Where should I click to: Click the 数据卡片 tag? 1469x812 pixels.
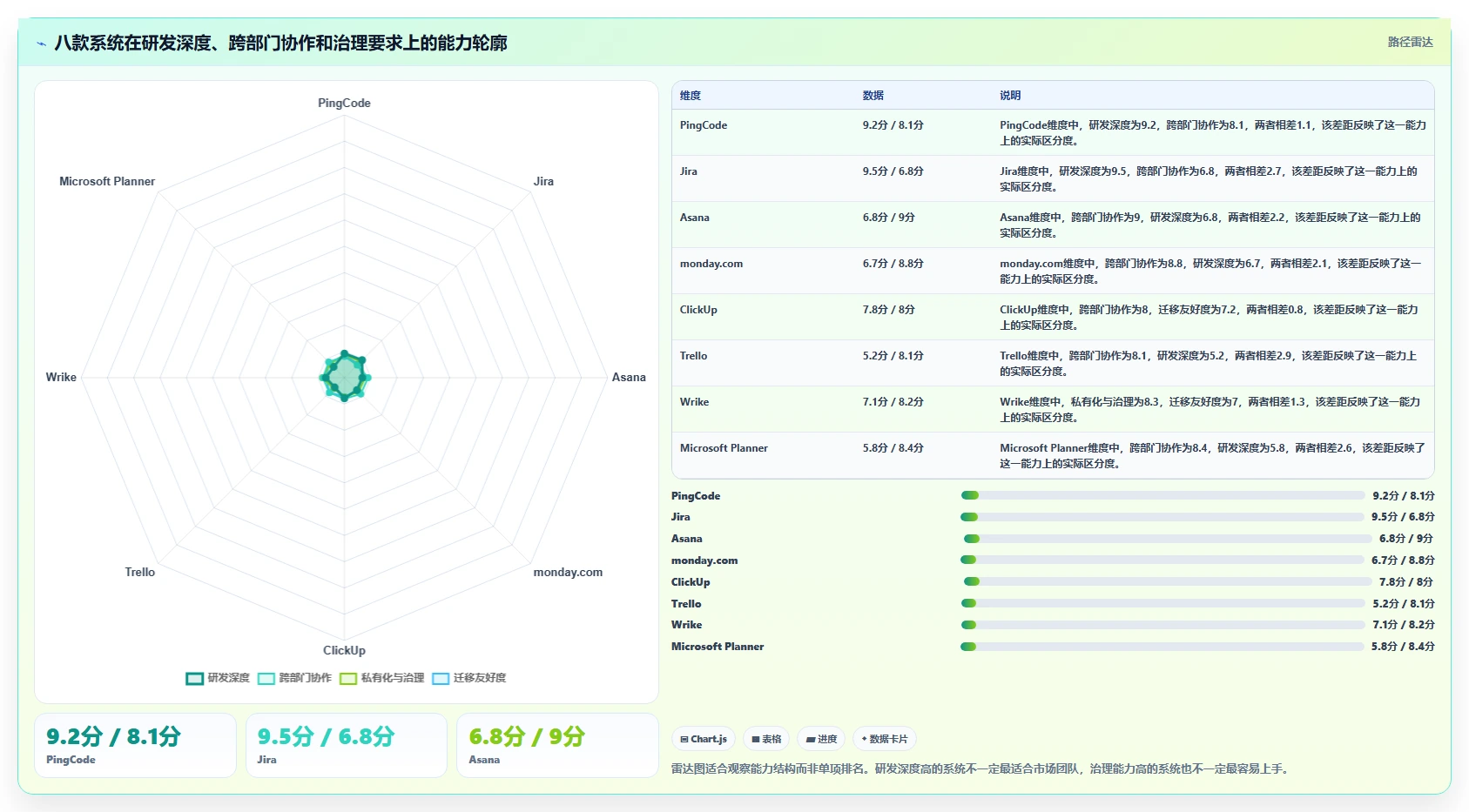pos(884,739)
